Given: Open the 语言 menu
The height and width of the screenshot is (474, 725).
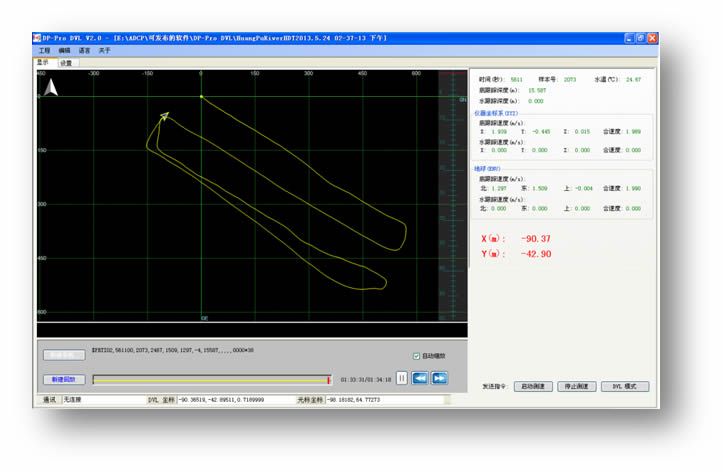Looking at the screenshot, I should pyautogui.click(x=84, y=50).
